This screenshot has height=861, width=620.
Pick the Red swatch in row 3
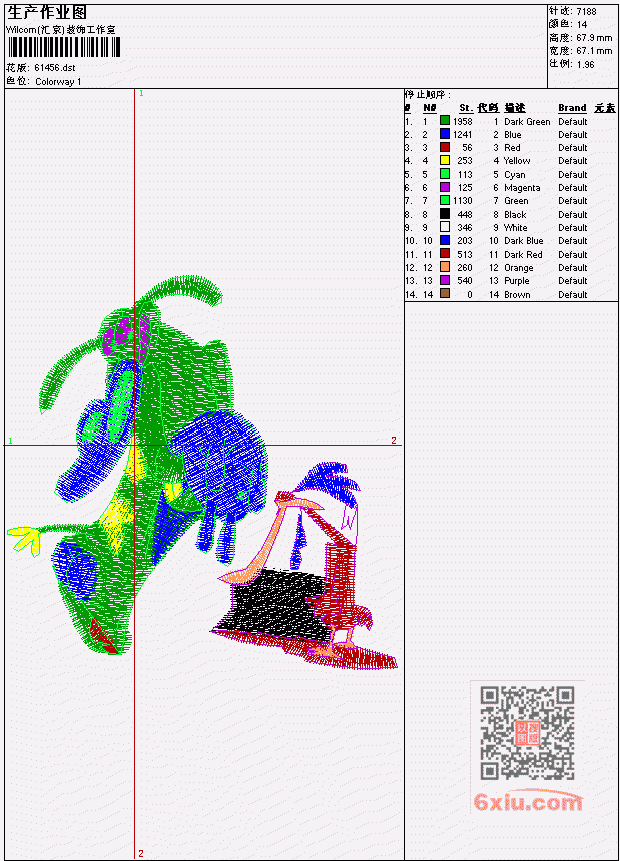pos(445,147)
